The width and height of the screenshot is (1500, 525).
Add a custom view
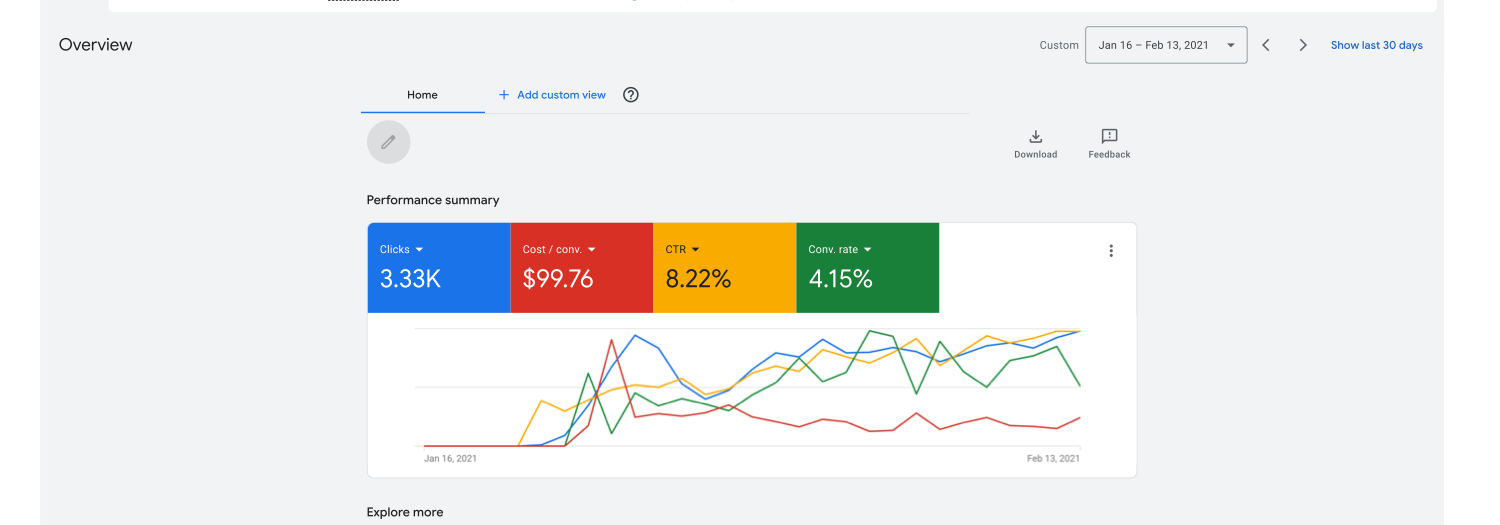552,95
